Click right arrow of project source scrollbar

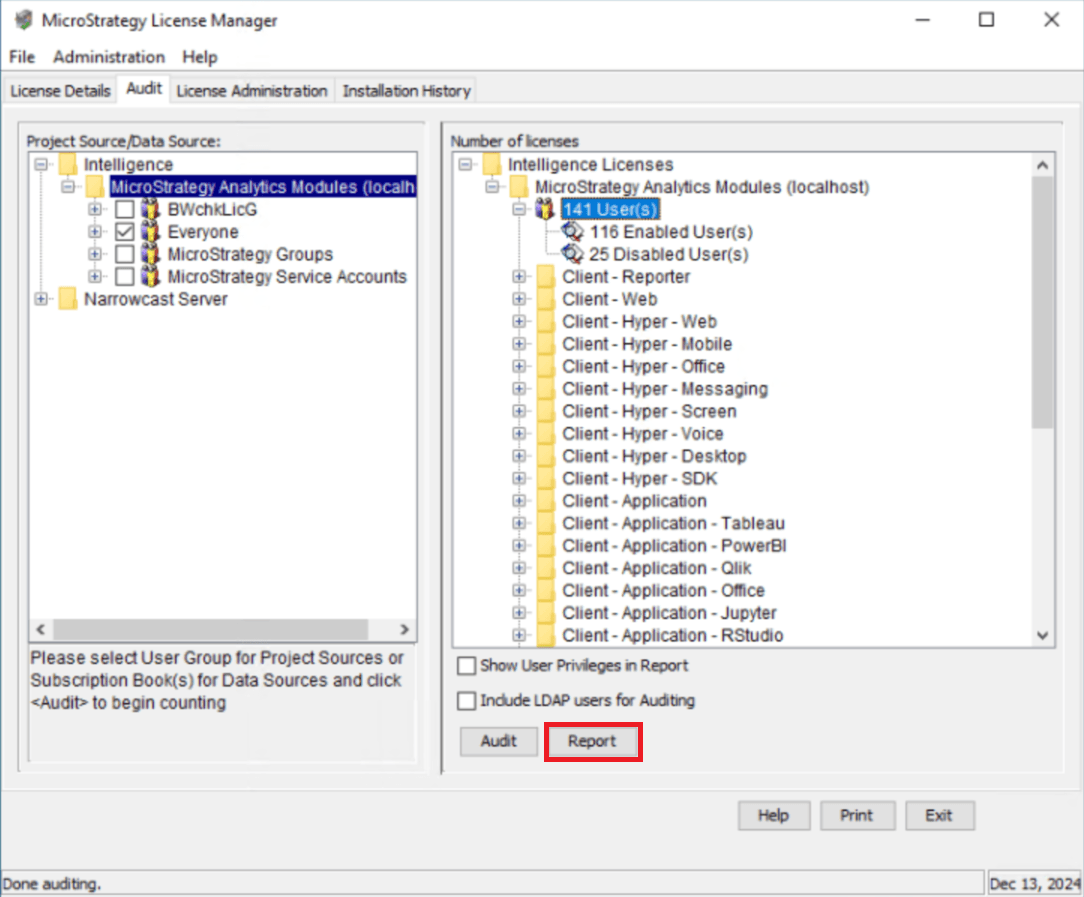coord(404,630)
